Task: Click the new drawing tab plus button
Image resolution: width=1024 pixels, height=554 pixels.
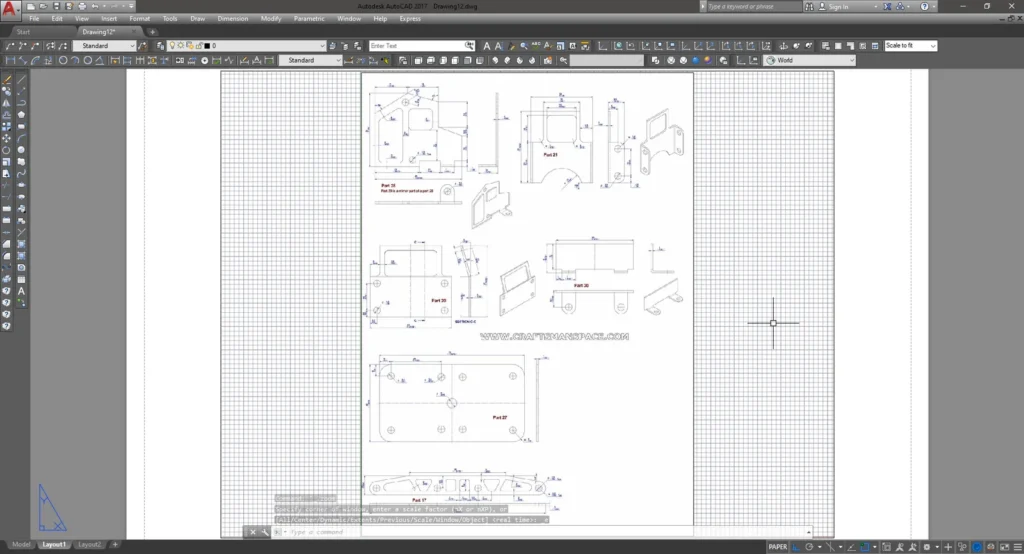Action: 152,31
